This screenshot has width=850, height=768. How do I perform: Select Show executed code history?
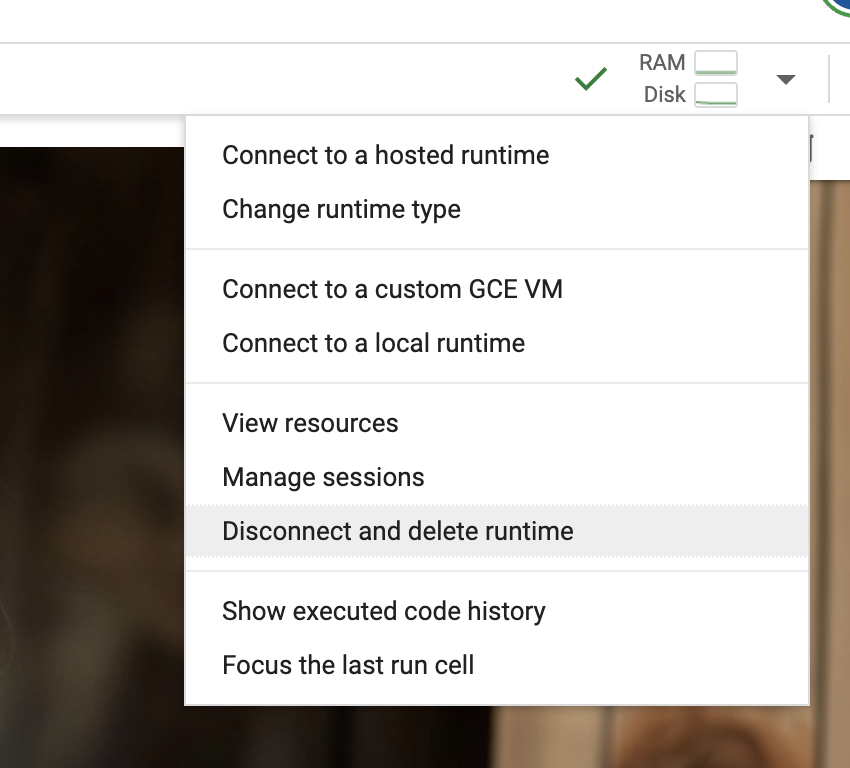point(497,611)
